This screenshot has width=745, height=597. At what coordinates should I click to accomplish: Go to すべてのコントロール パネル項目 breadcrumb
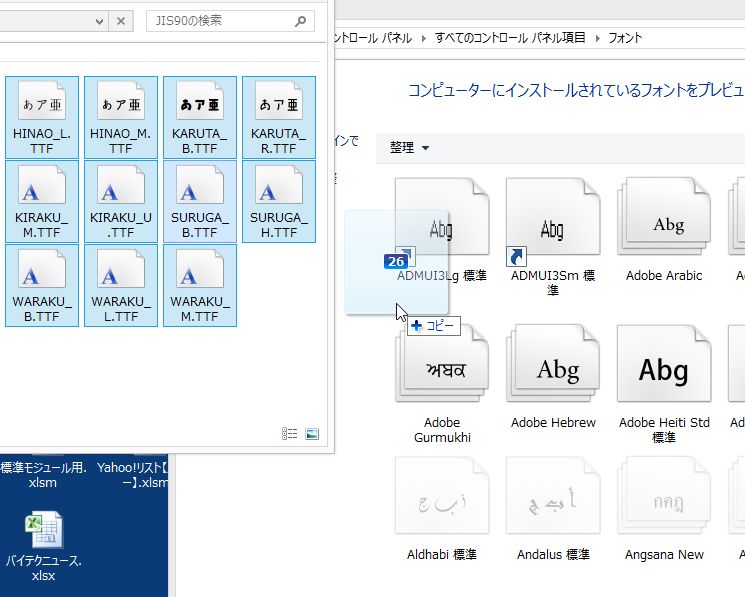pos(510,38)
